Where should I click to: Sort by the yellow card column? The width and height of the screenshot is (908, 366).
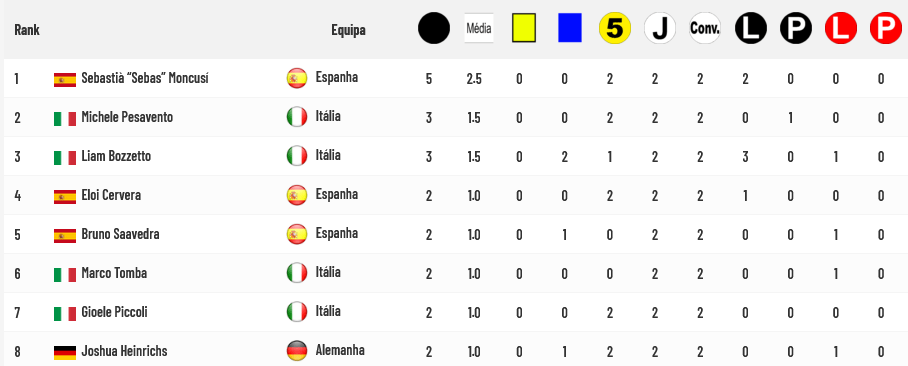pyautogui.click(x=524, y=28)
